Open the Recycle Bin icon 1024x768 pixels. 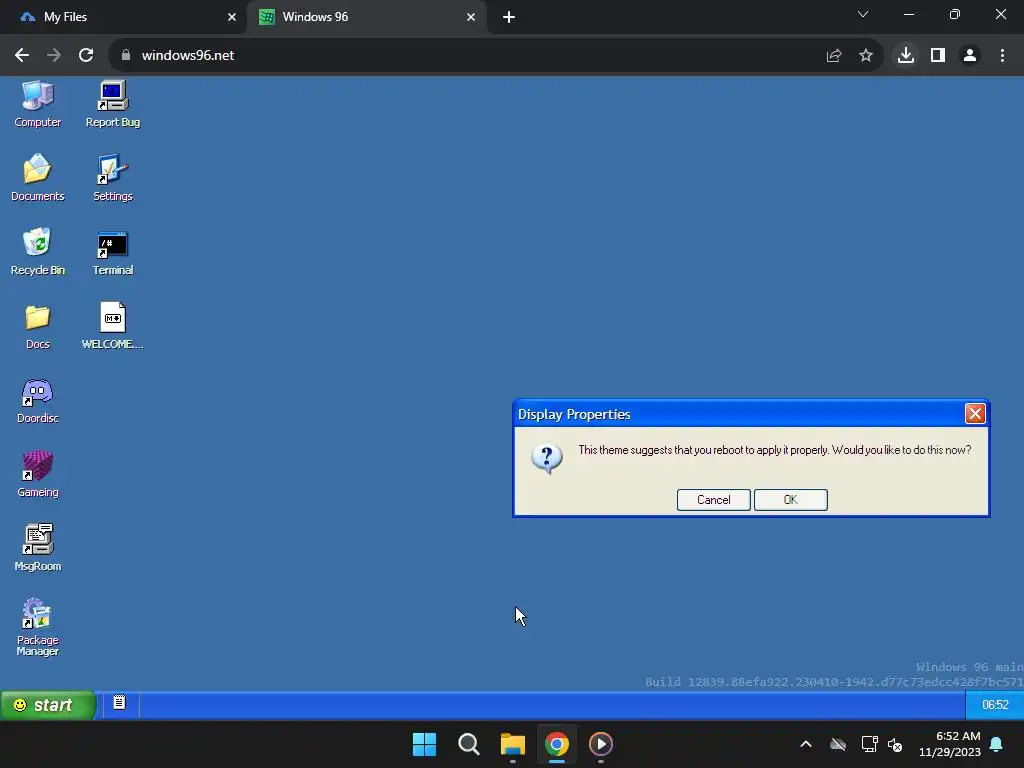tap(37, 251)
